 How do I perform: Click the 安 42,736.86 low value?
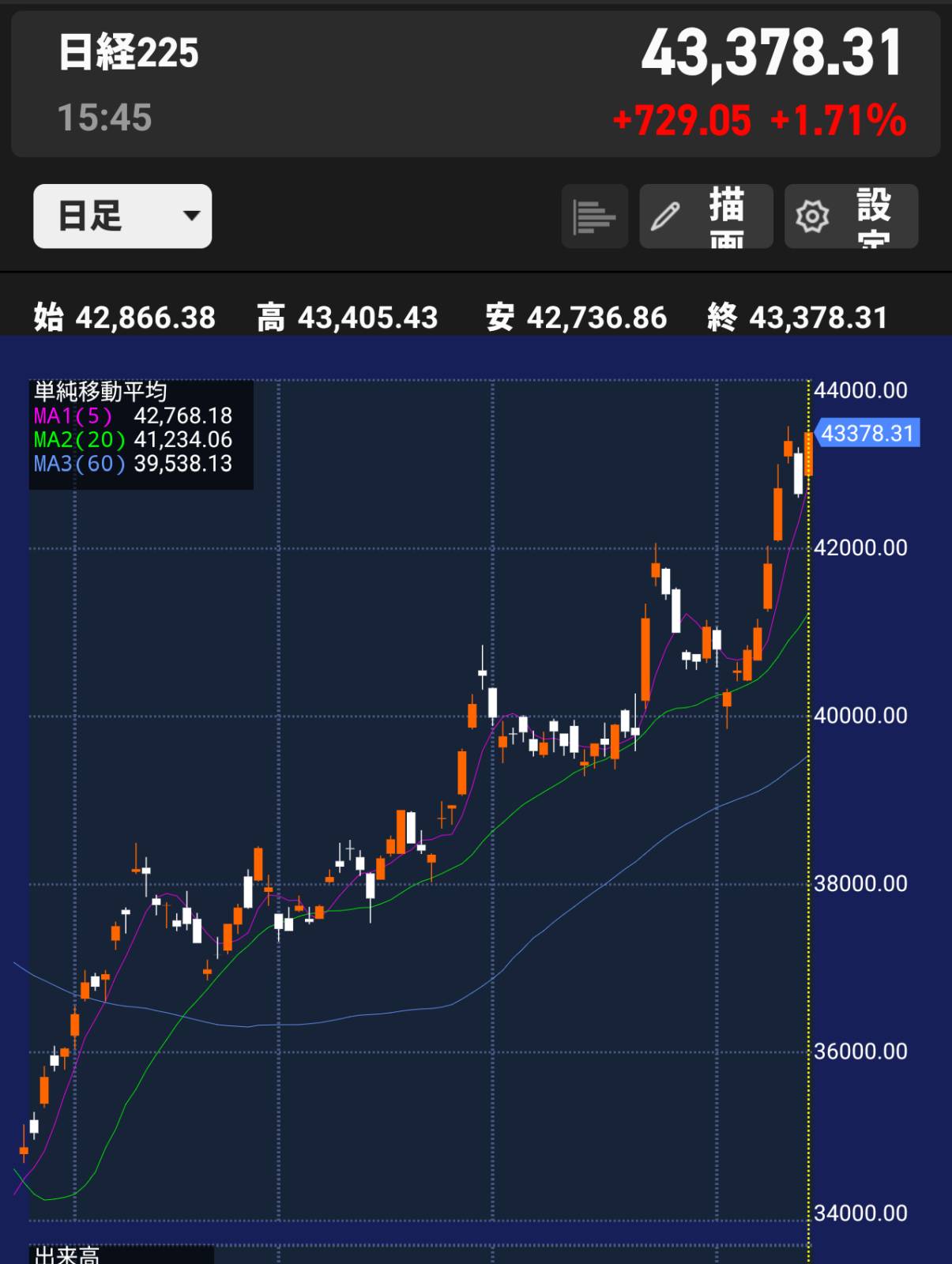(576, 318)
